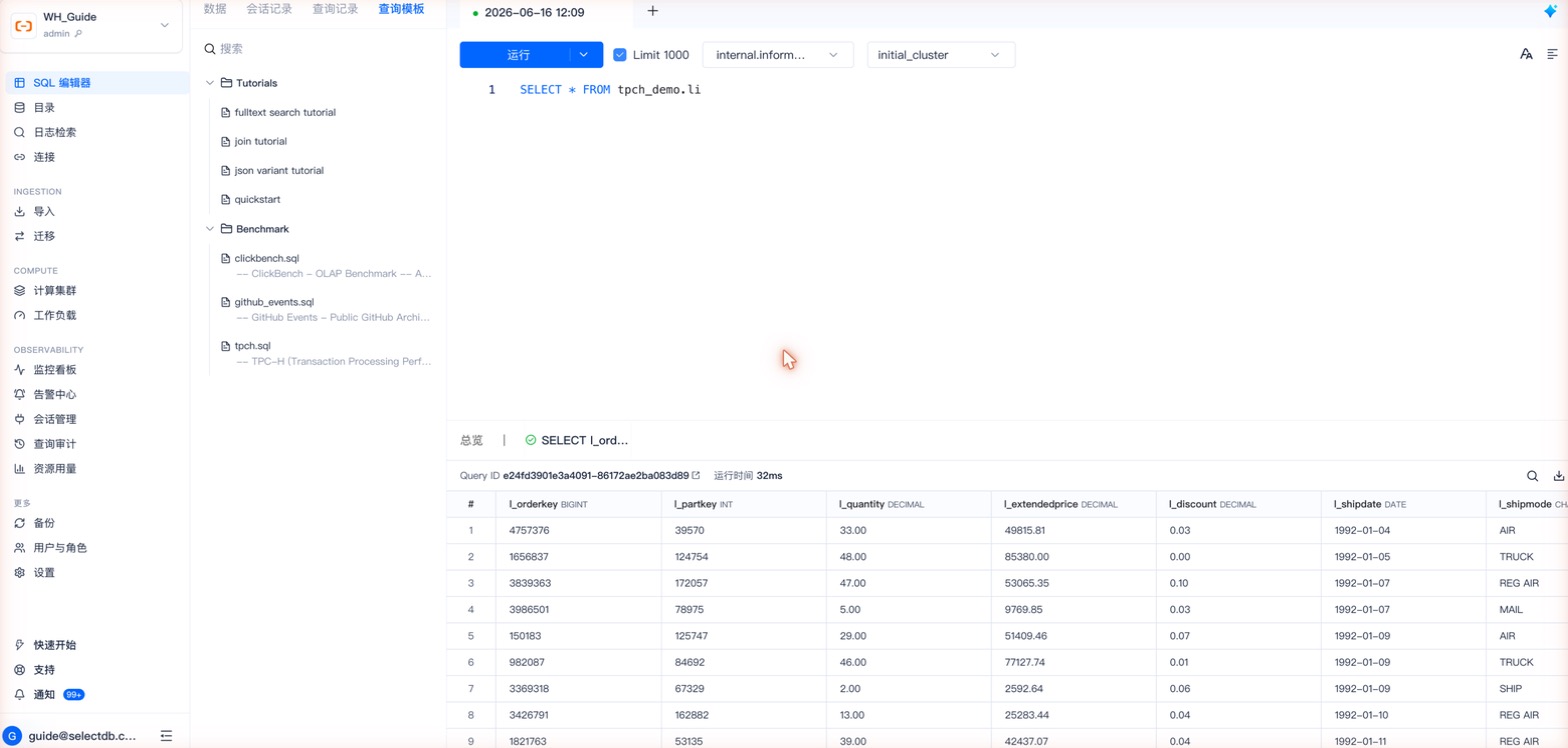
Task: Open the WH_Guide warehouse switcher
Action: 92,25
